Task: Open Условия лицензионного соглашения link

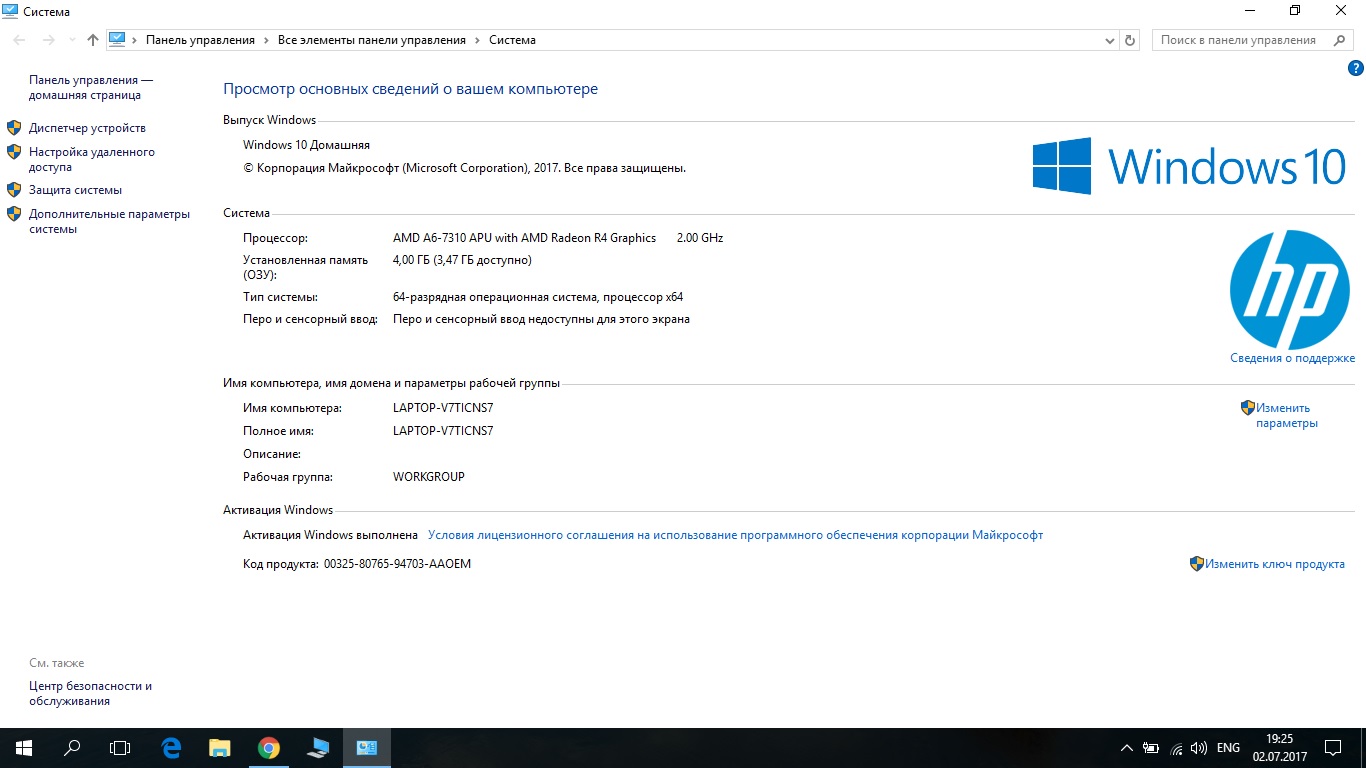Action: [735, 535]
